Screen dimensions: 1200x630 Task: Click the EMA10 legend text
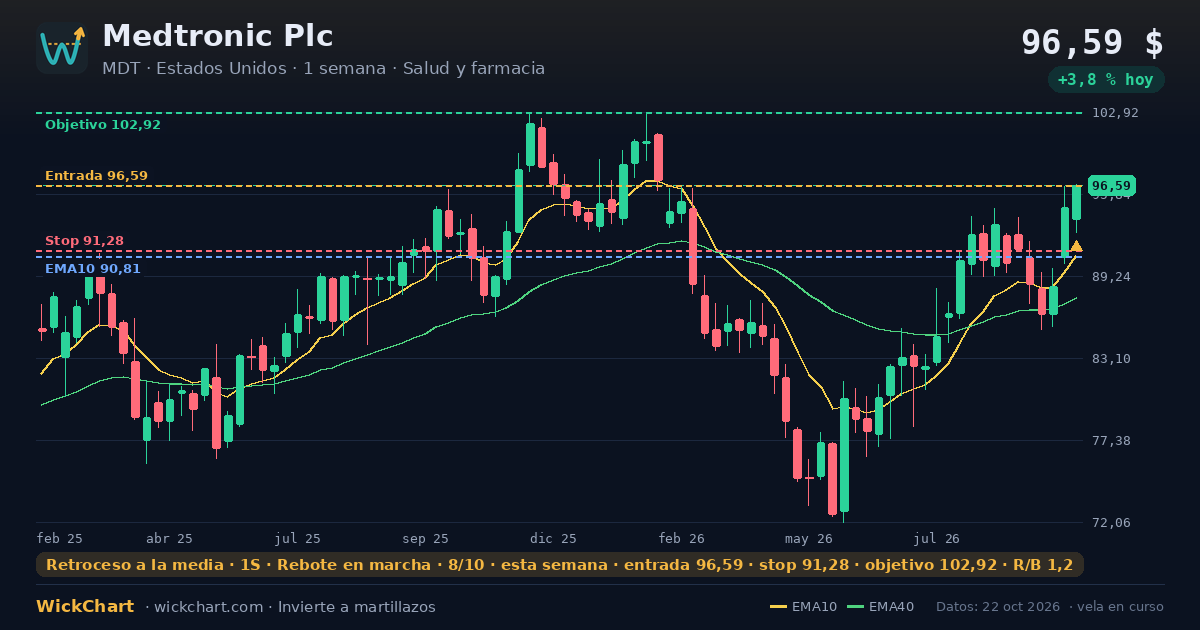click(814, 607)
